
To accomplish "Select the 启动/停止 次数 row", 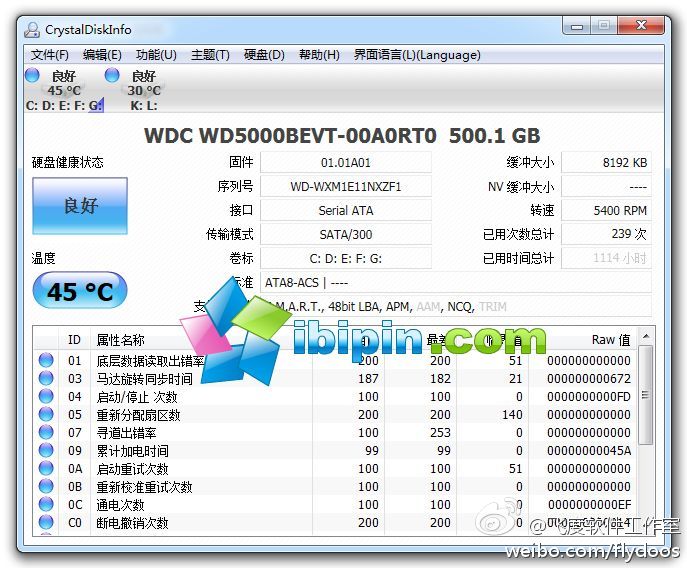I will point(335,397).
